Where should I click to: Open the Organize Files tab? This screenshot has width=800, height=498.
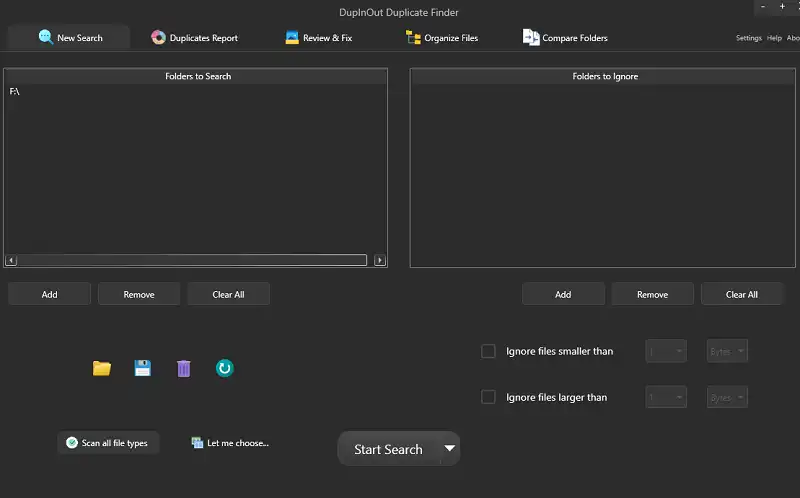pyautogui.click(x=442, y=38)
